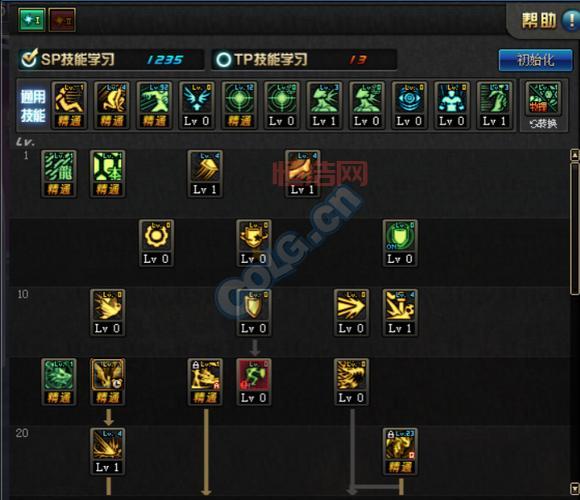Click the 转换 switch skill icon
Viewport: 580px width, 500px height.
point(543,105)
